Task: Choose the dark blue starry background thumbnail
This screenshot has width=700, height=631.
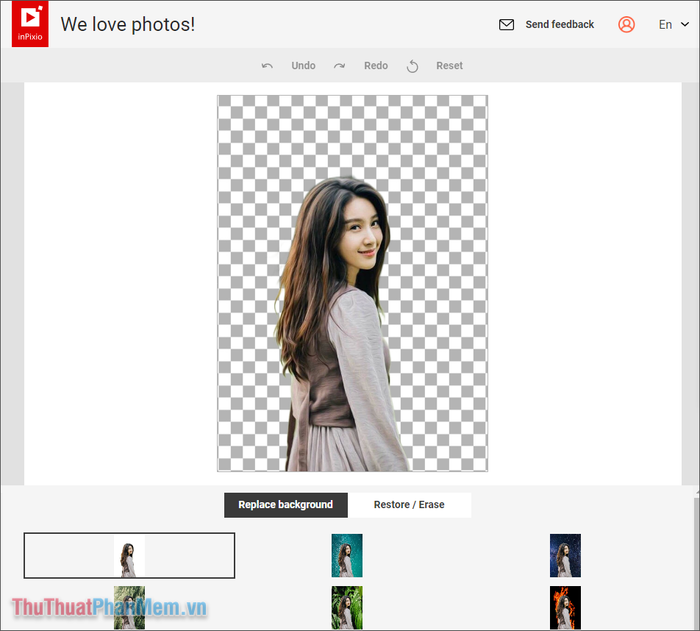Action: click(565, 555)
